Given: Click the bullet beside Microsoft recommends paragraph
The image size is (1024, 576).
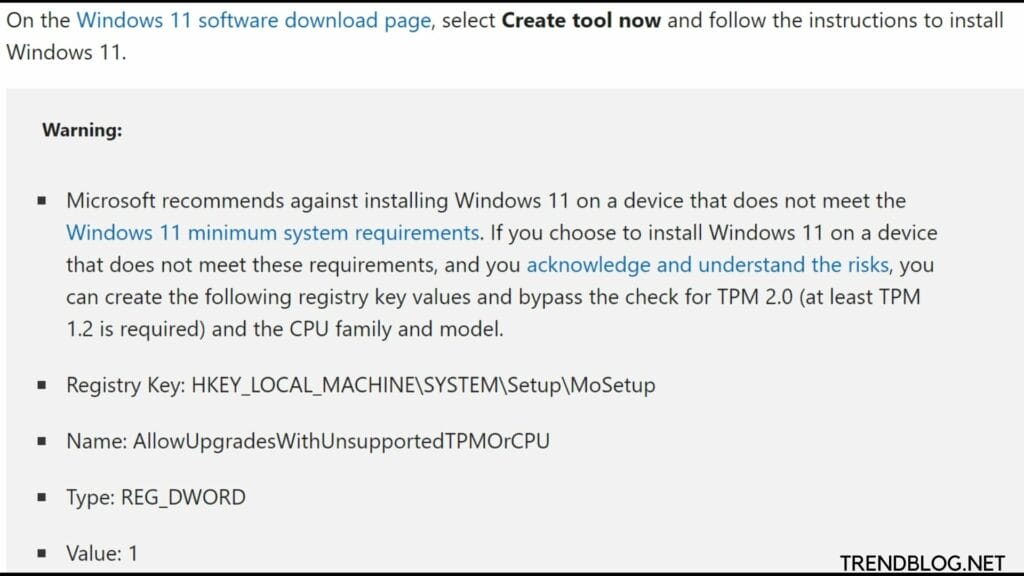Looking at the screenshot, I should coord(42,201).
